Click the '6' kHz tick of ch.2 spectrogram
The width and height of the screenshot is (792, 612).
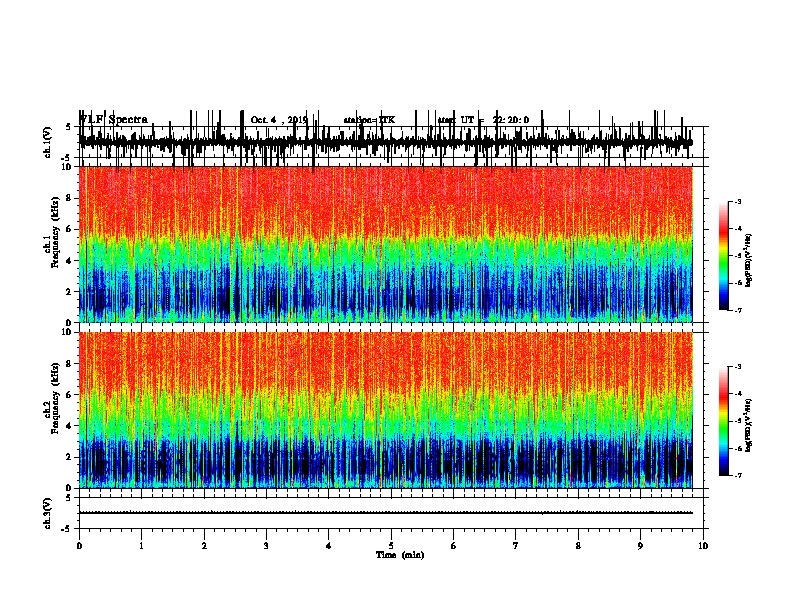pos(69,395)
